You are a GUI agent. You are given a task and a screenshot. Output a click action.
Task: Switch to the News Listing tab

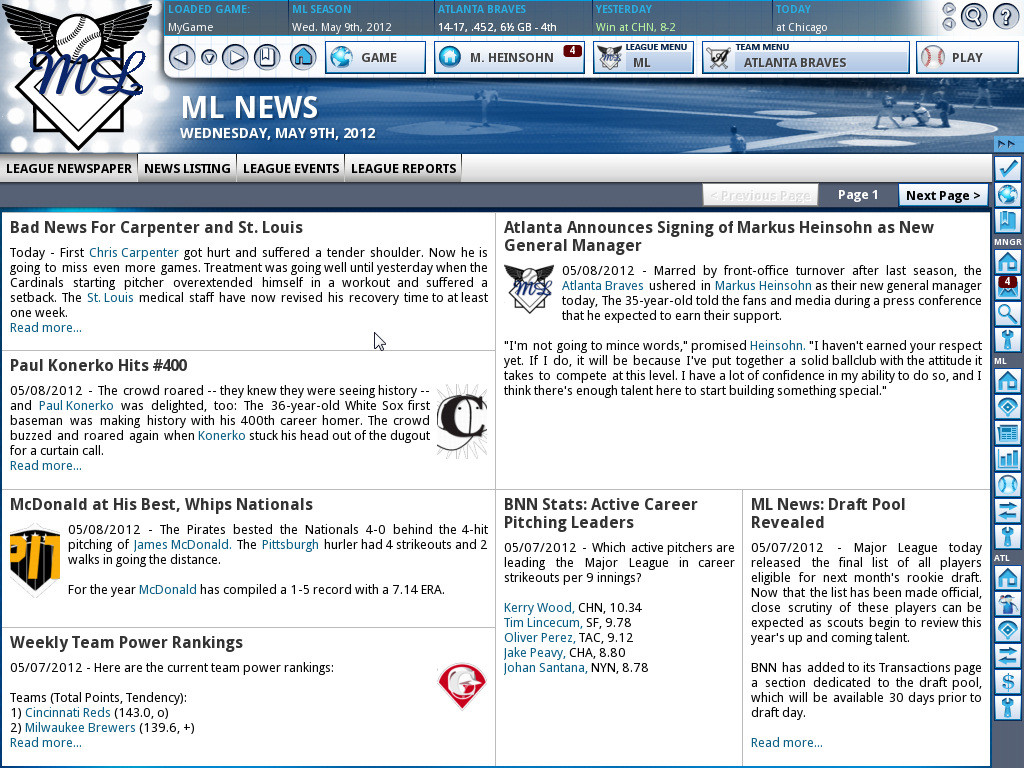click(187, 168)
